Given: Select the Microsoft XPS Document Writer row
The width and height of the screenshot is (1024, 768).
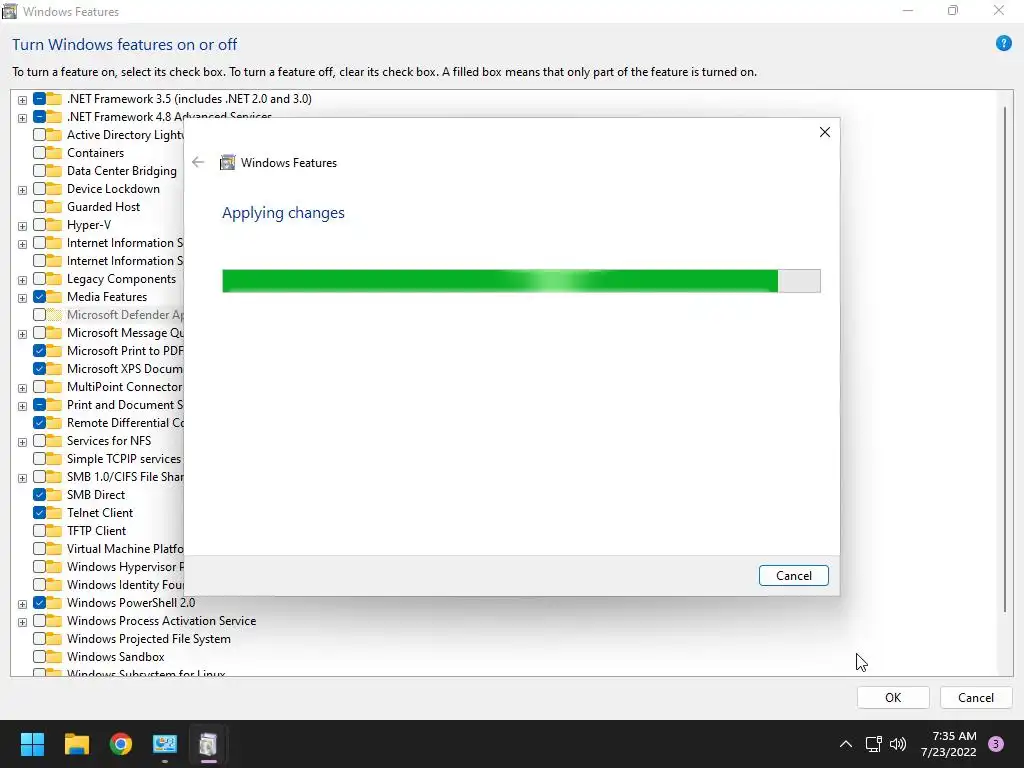Looking at the screenshot, I should (x=125, y=369).
